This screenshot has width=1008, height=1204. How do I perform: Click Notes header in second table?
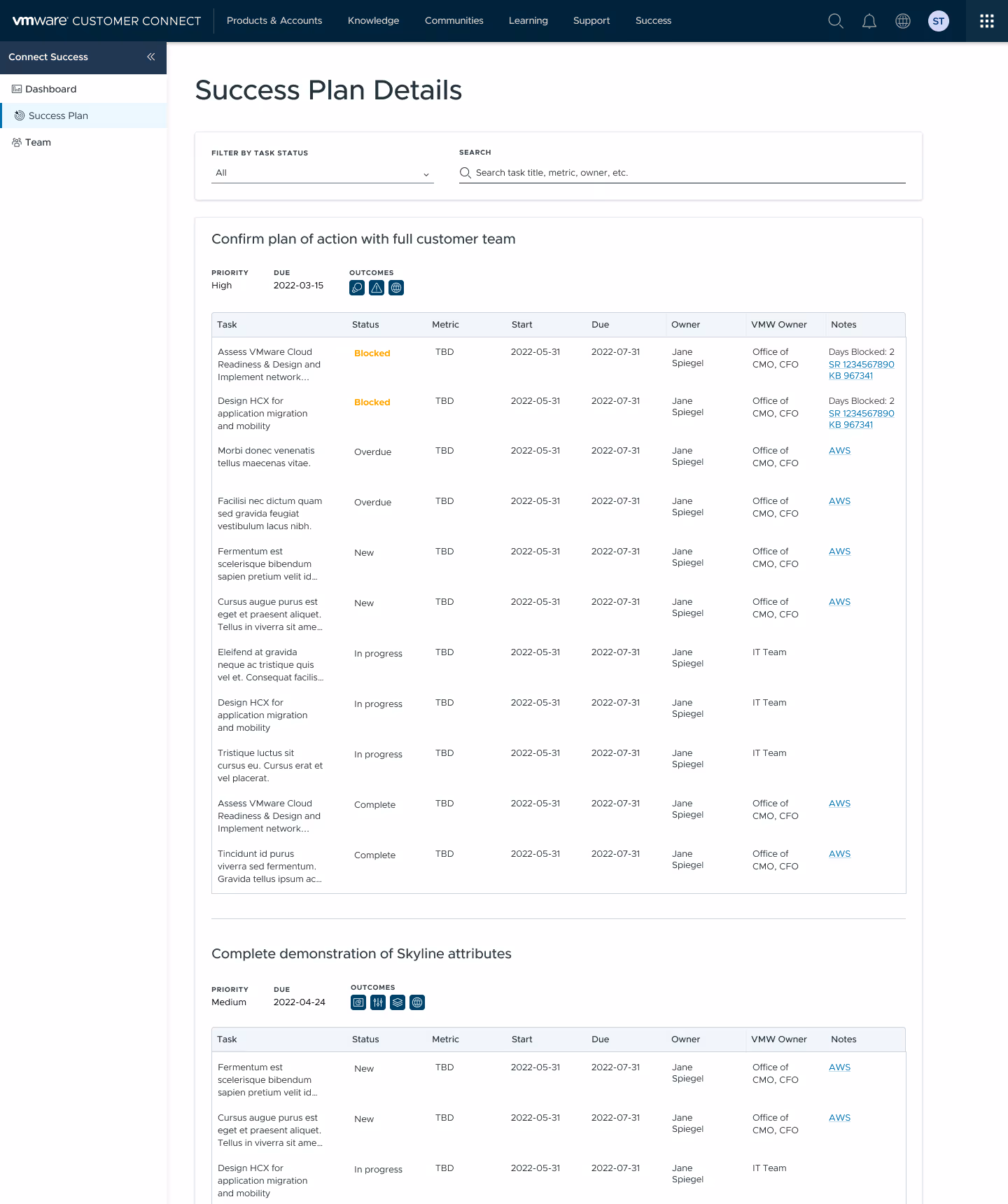(843, 1039)
